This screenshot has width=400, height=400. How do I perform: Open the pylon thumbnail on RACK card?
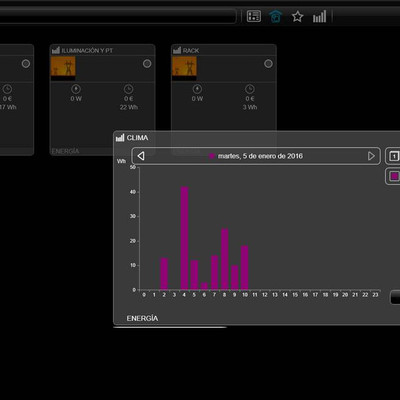(184, 68)
